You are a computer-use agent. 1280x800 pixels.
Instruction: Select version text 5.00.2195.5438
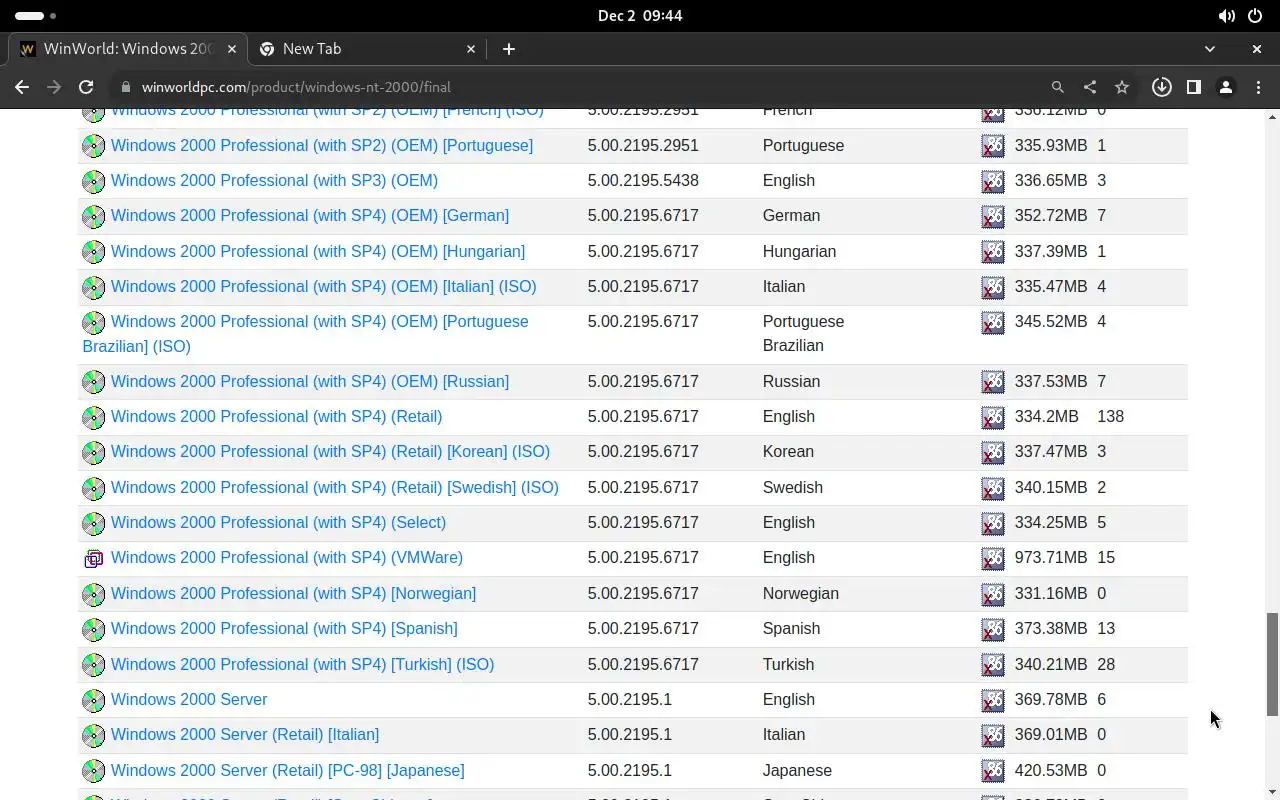coord(643,180)
